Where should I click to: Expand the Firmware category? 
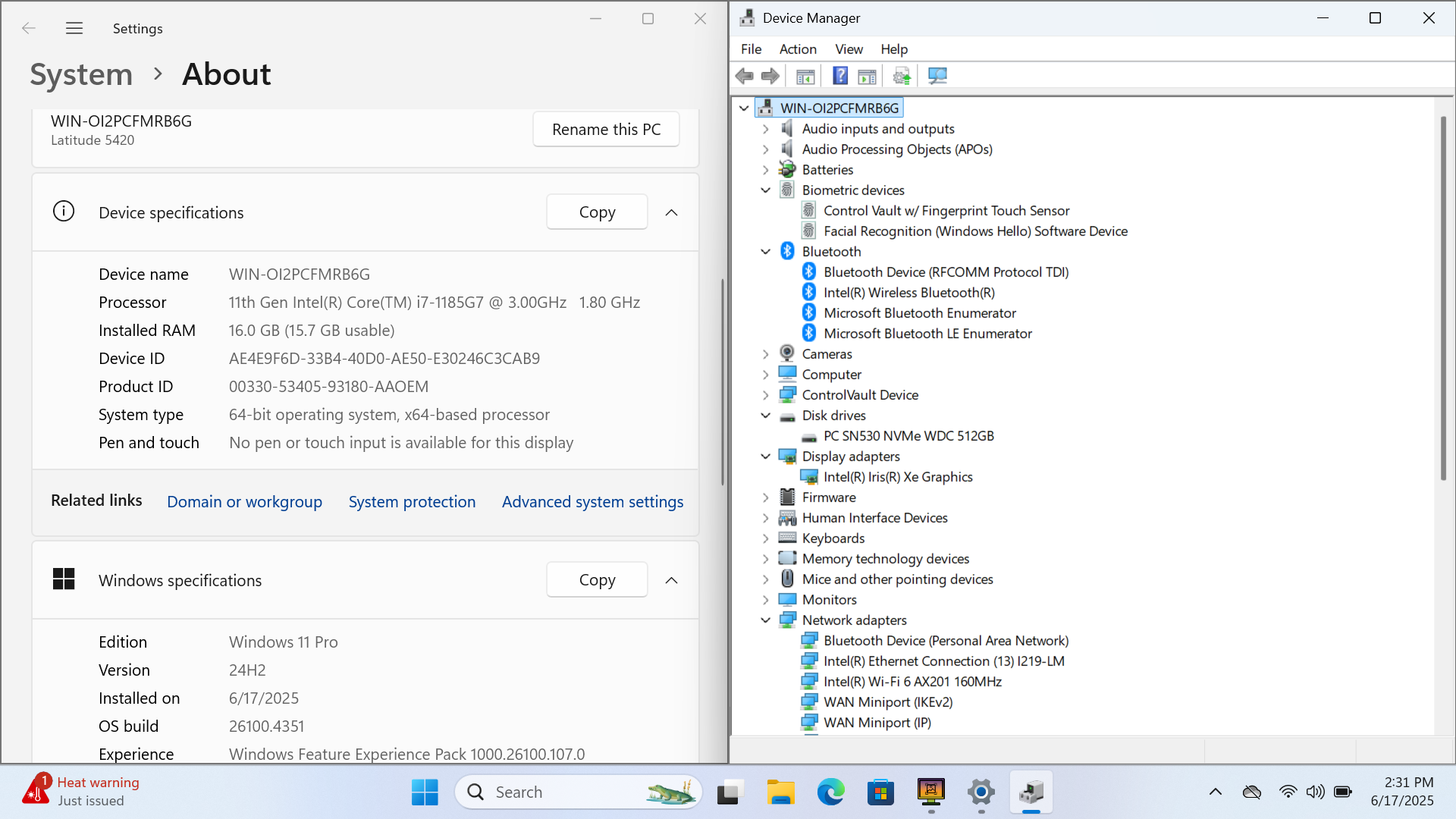(765, 497)
